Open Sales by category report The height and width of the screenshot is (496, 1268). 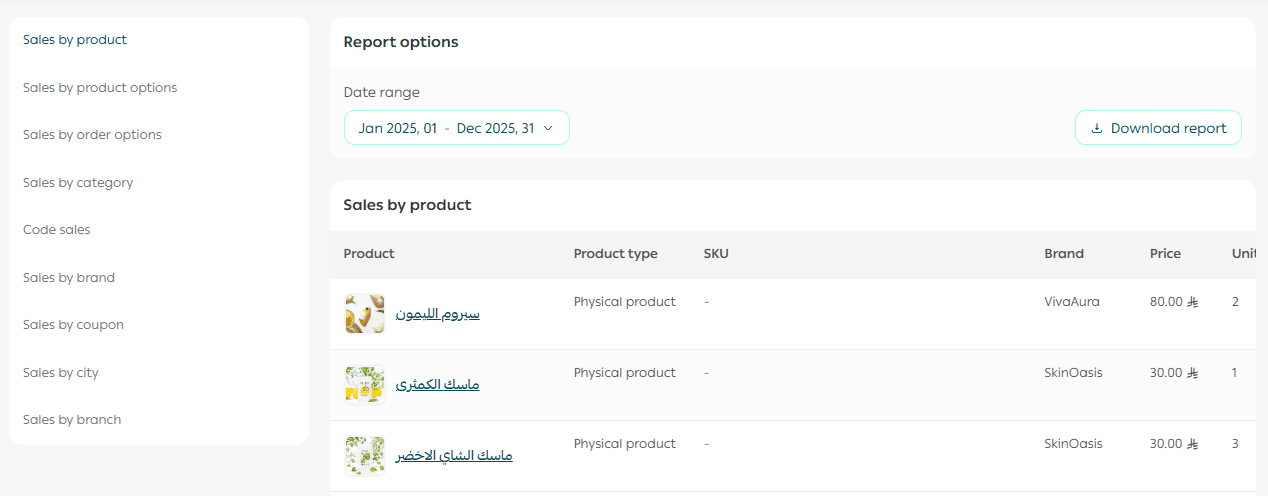[78, 183]
